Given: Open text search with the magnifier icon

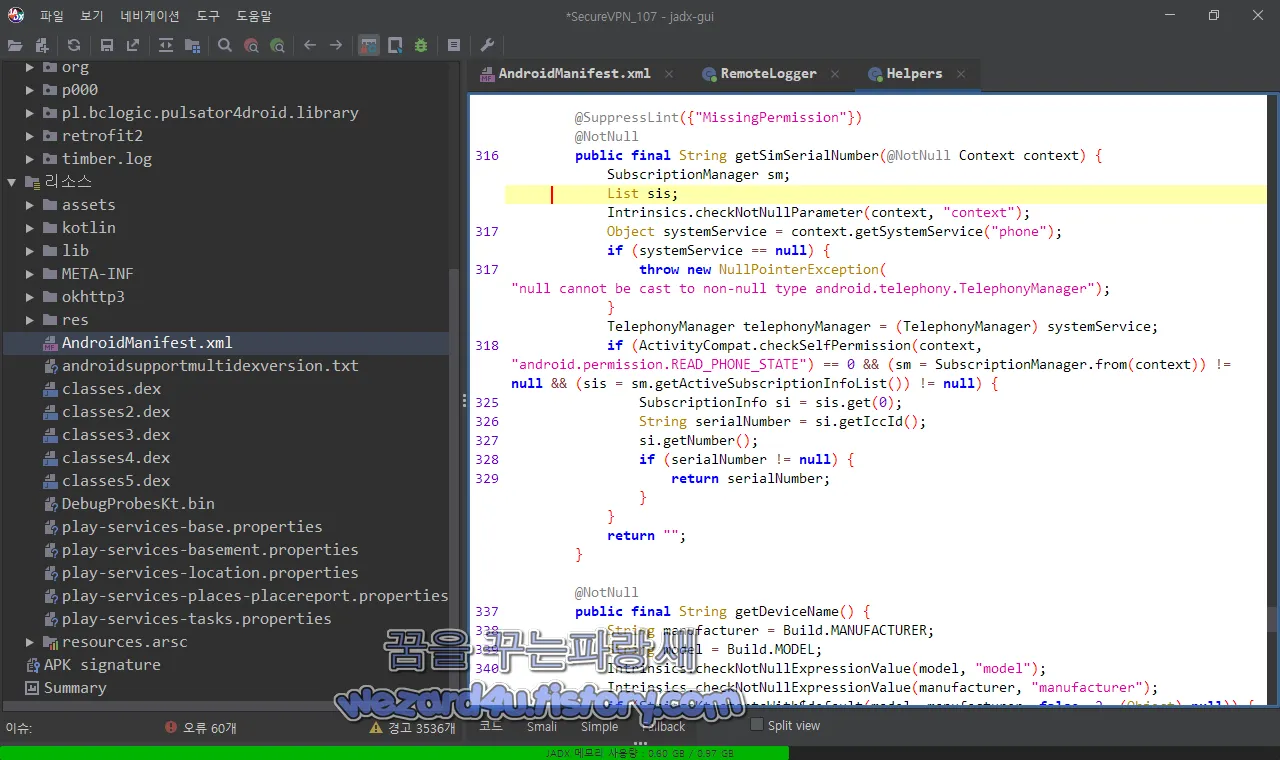Looking at the screenshot, I should tap(225, 45).
